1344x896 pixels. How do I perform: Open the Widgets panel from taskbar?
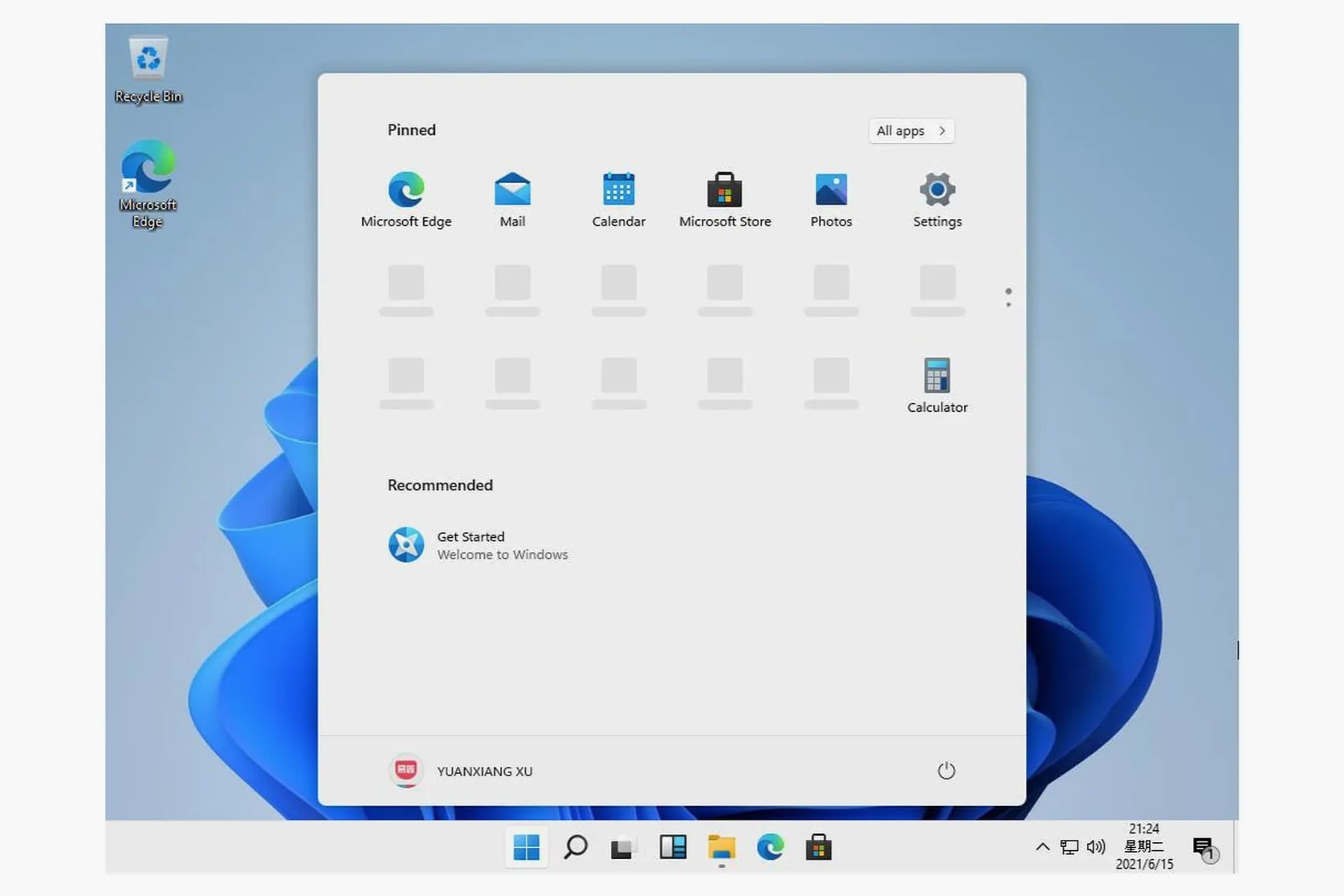(x=673, y=847)
